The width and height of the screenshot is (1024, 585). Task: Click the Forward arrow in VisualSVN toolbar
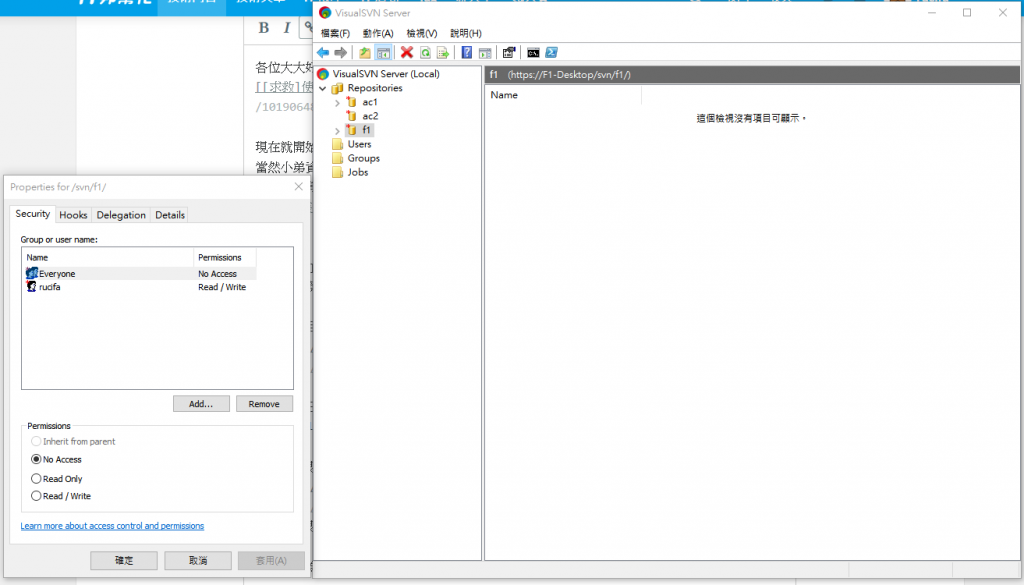coord(340,53)
